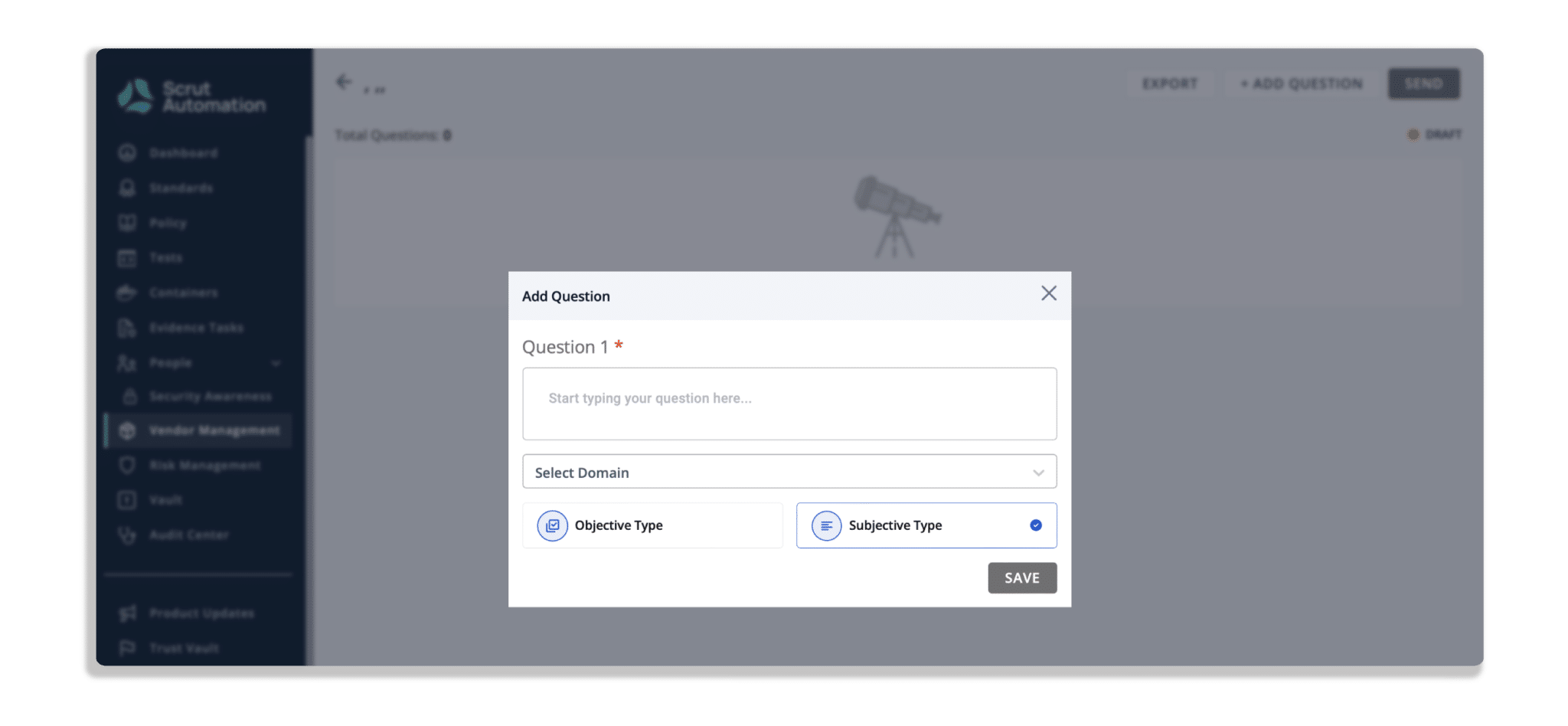Click the DRAFT status label

pyautogui.click(x=1443, y=135)
